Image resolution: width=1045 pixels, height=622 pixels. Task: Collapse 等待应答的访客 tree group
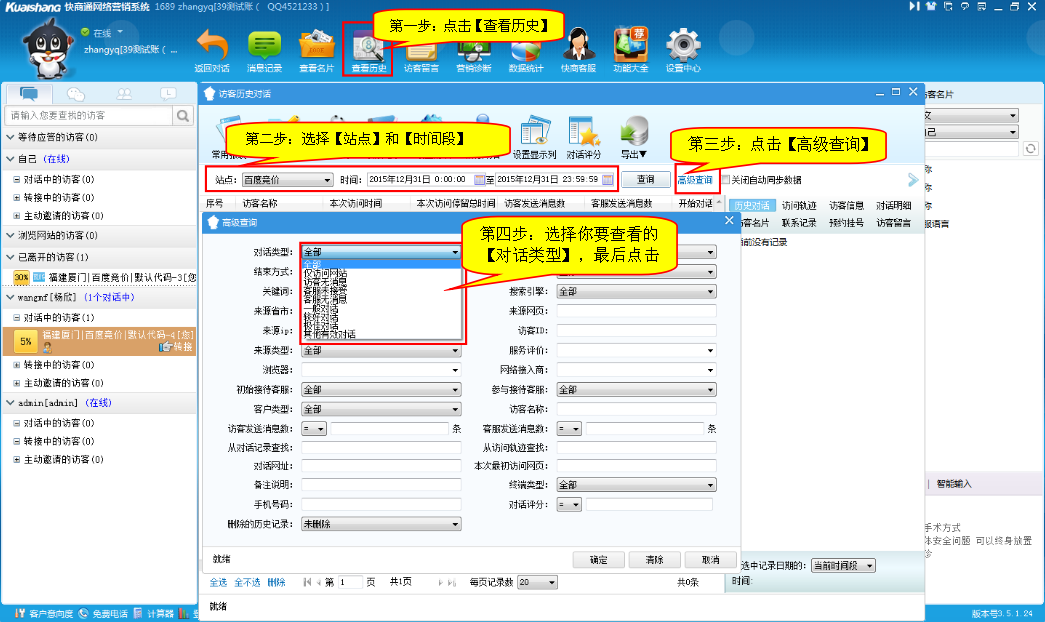[x=10, y=137]
